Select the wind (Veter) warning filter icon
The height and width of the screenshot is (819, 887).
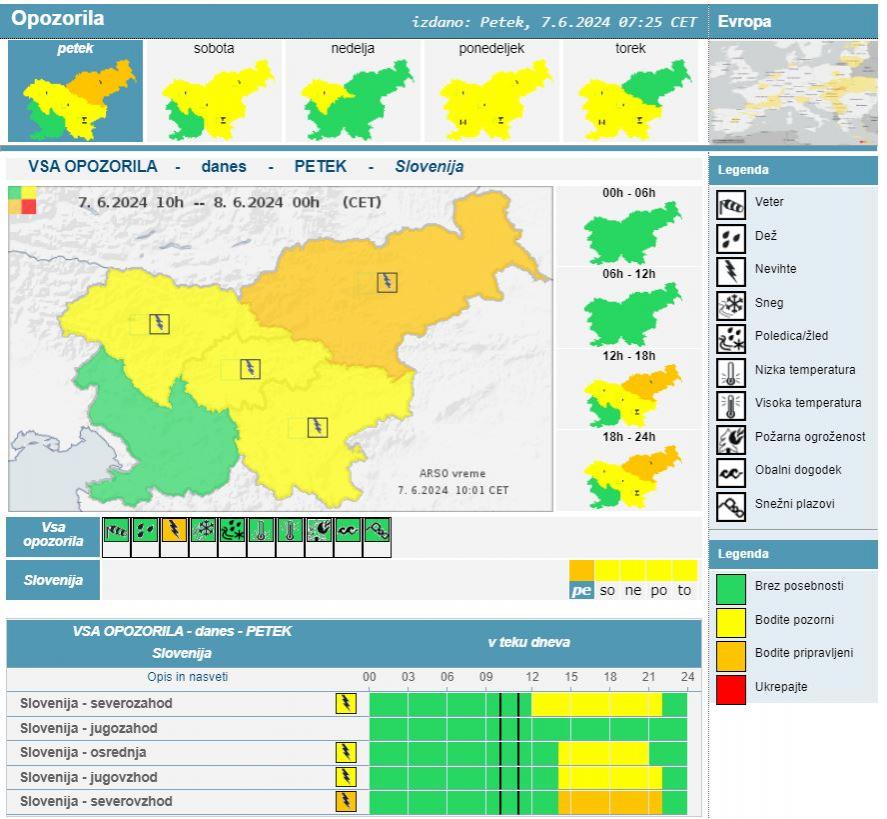(x=116, y=530)
